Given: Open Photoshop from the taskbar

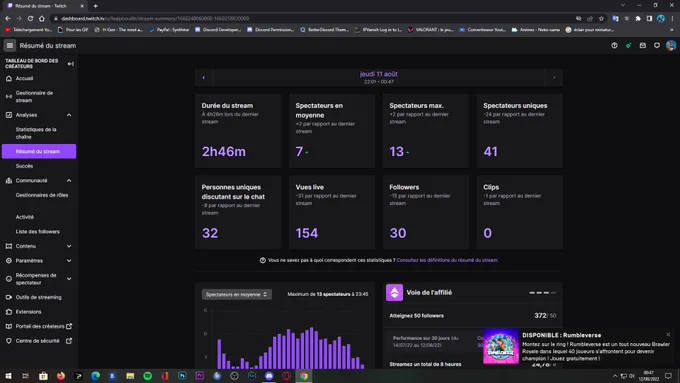Looking at the screenshot, I should (x=182, y=376).
